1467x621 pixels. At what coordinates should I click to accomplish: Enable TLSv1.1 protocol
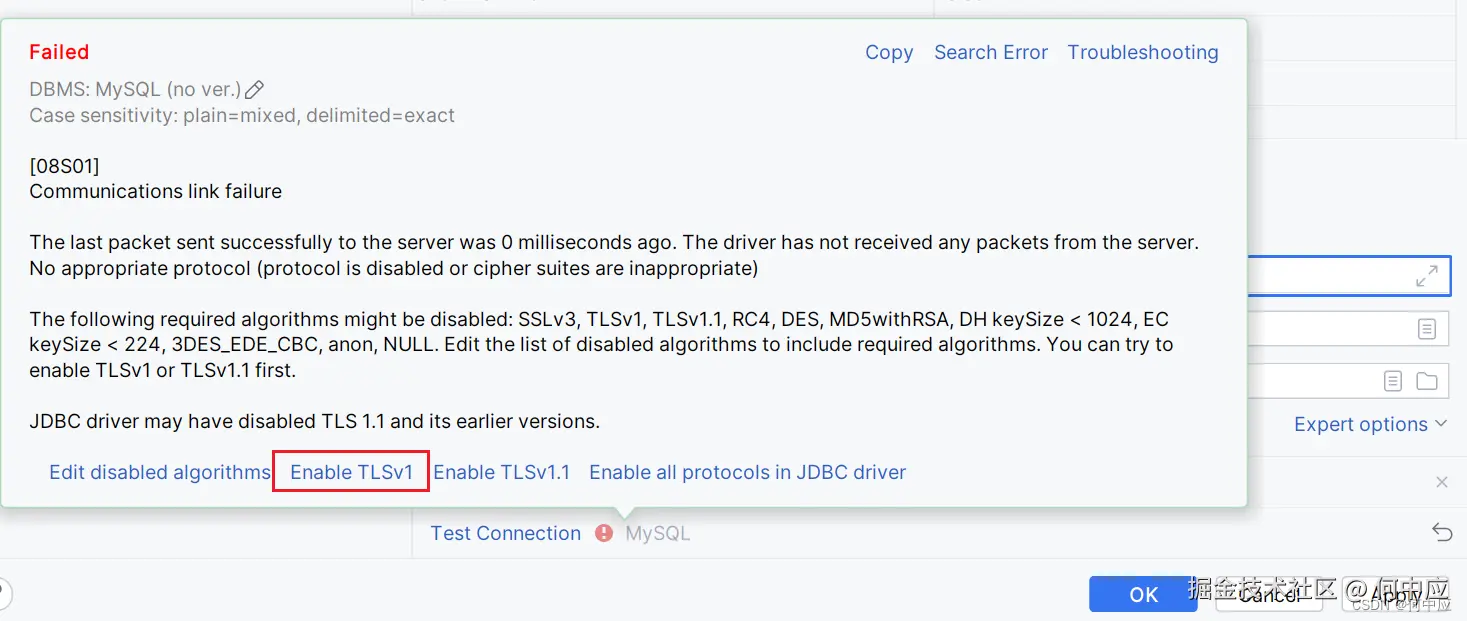click(501, 472)
